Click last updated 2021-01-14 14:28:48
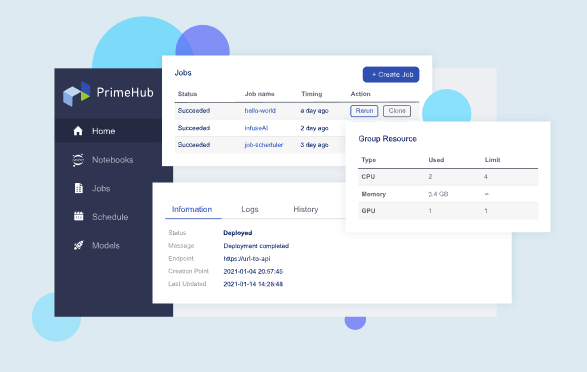The image size is (587, 372). 253,284
